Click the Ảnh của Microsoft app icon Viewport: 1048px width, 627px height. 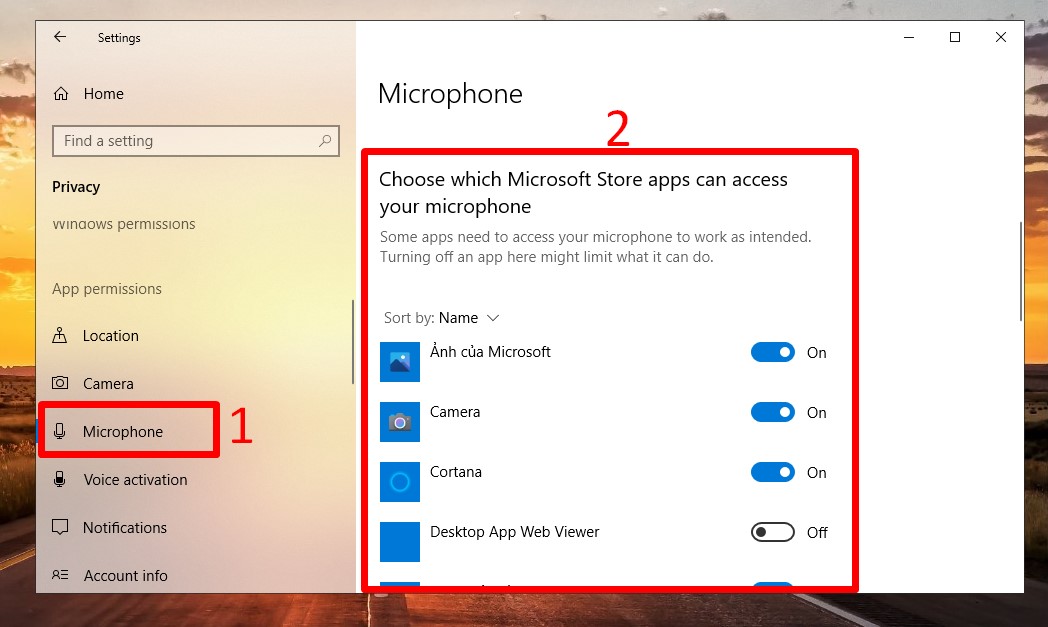[x=400, y=362]
